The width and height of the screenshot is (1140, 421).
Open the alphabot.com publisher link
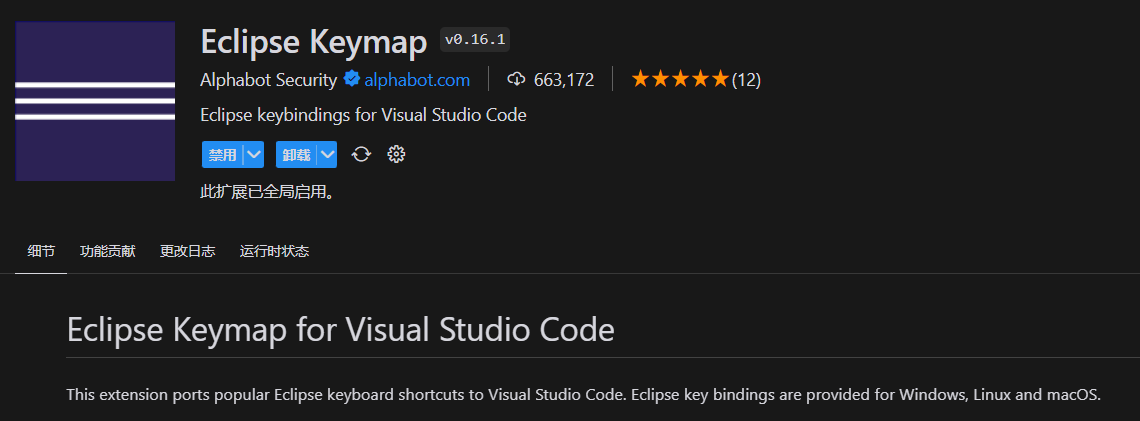pyautogui.click(x=417, y=80)
